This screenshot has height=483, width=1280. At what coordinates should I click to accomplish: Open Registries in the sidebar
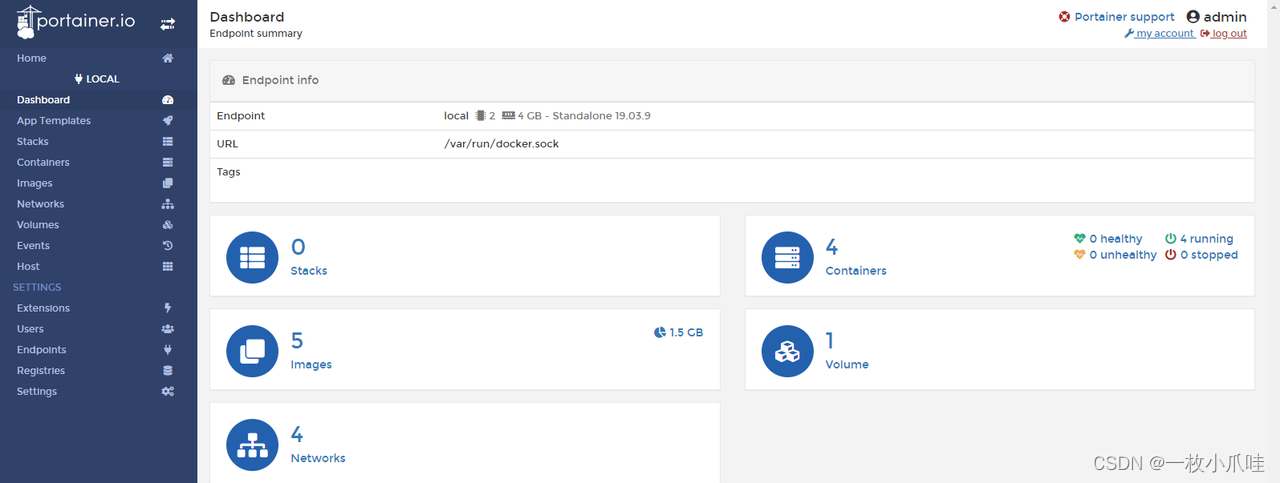pos(98,371)
